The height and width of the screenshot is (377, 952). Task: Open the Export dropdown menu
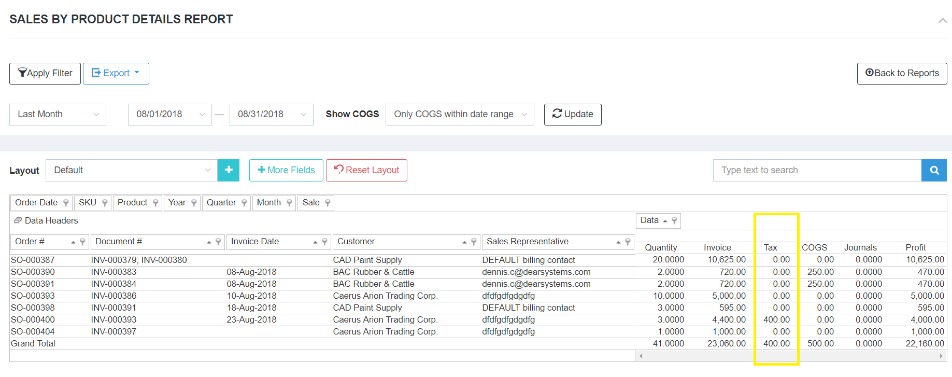116,73
